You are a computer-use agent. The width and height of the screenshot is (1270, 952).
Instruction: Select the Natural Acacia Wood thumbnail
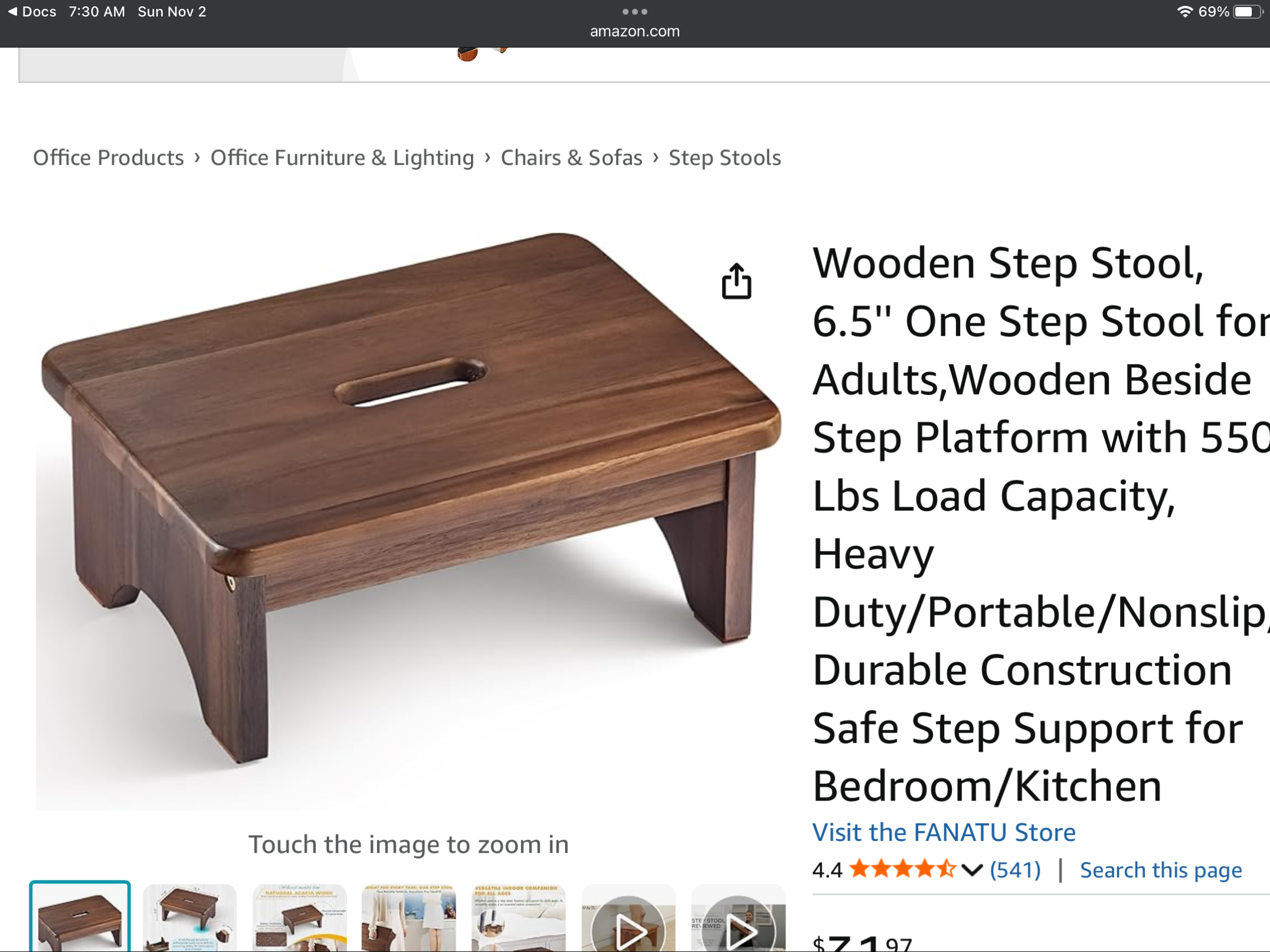(x=299, y=918)
